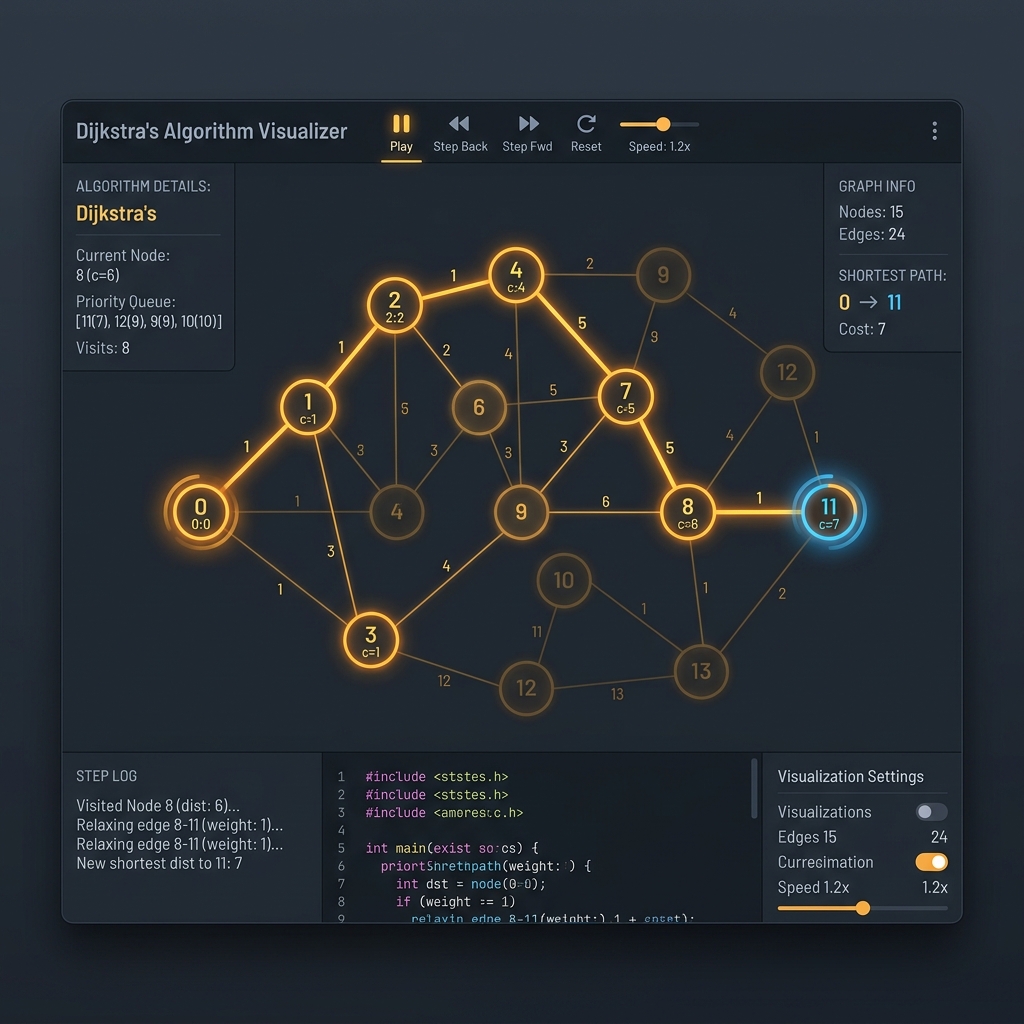Select node 12 above node 11

pyautogui.click(x=787, y=372)
